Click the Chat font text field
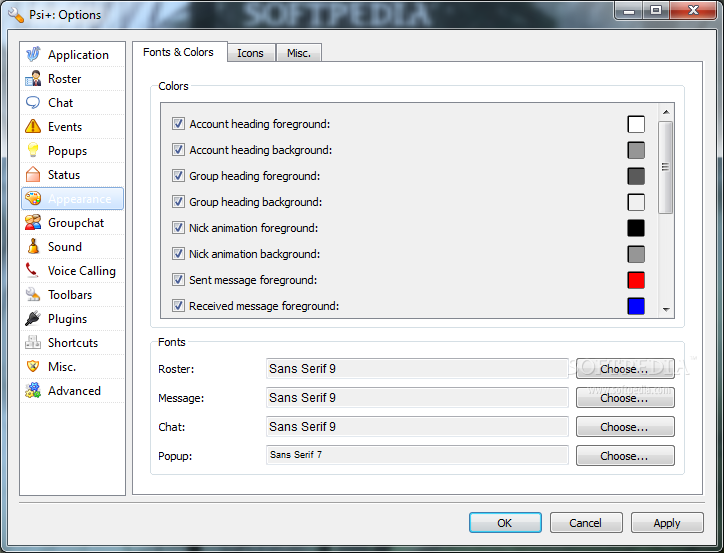The image size is (724, 553). coord(417,427)
